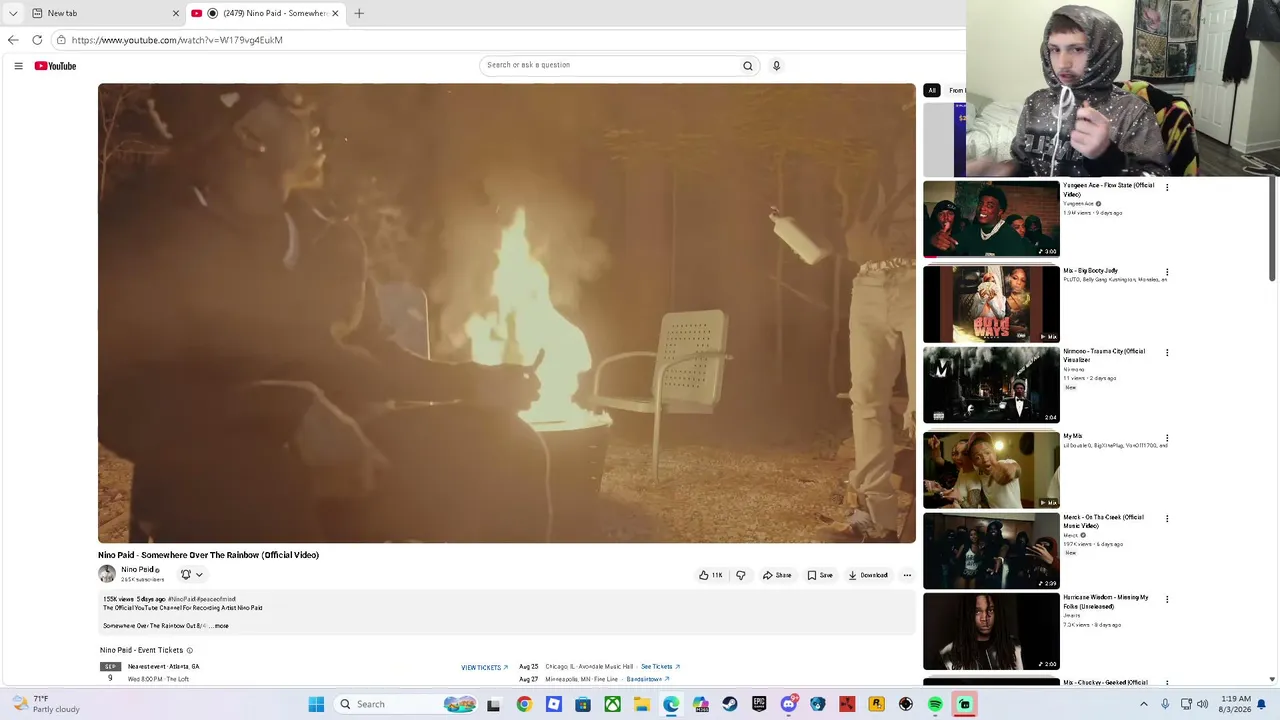Viewport: 1280px width, 720px height.
Task: Open Steam from the taskbar
Action: click(x=730, y=704)
